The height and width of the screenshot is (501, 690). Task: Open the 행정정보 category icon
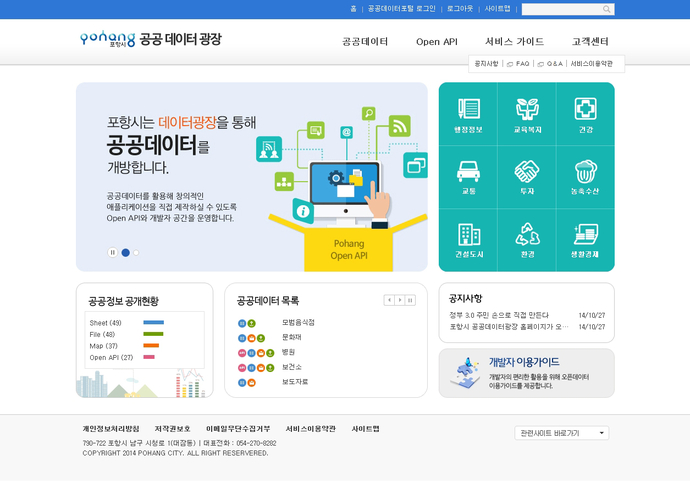[x=468, y=113]
